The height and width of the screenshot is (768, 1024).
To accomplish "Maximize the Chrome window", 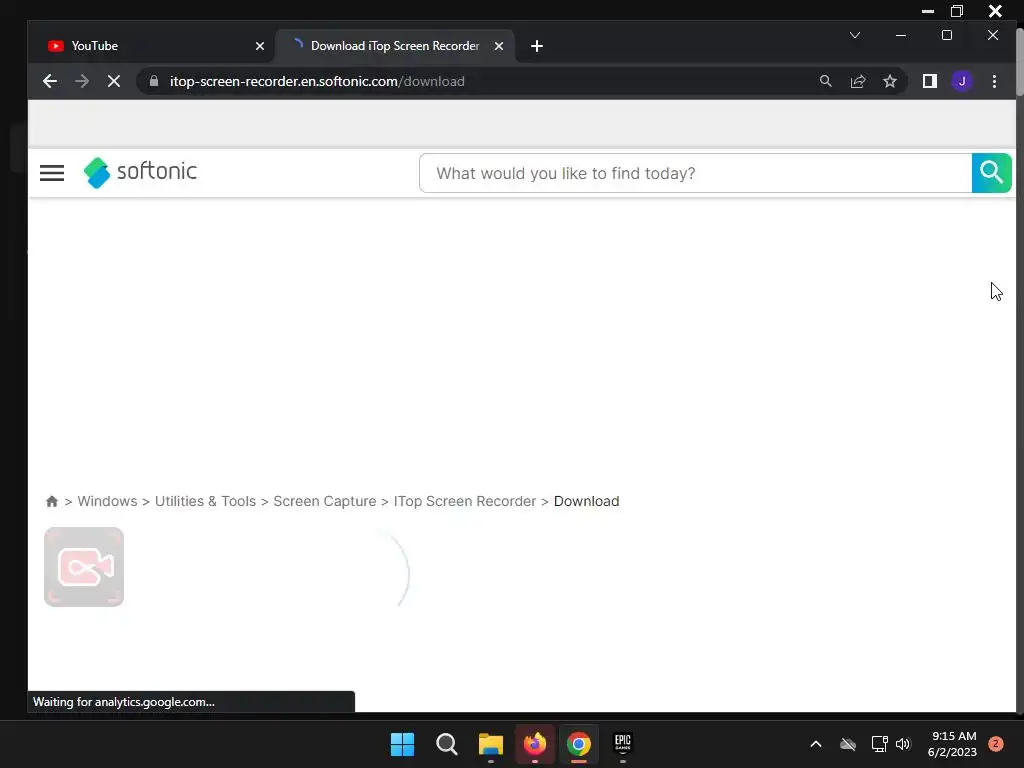I will pos(947,35).
